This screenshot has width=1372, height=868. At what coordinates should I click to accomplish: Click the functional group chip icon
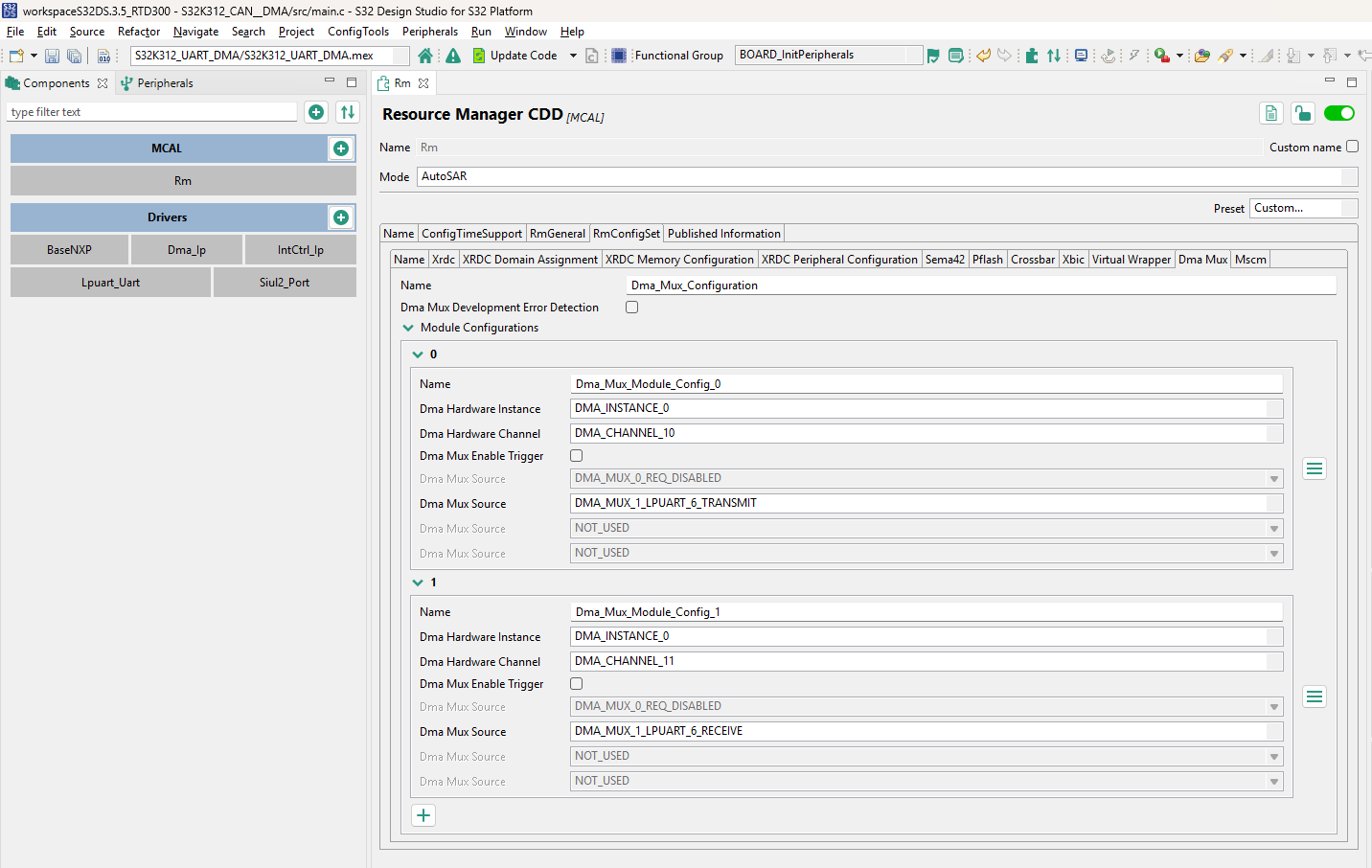pyautogui.click(x=619, y=56)
